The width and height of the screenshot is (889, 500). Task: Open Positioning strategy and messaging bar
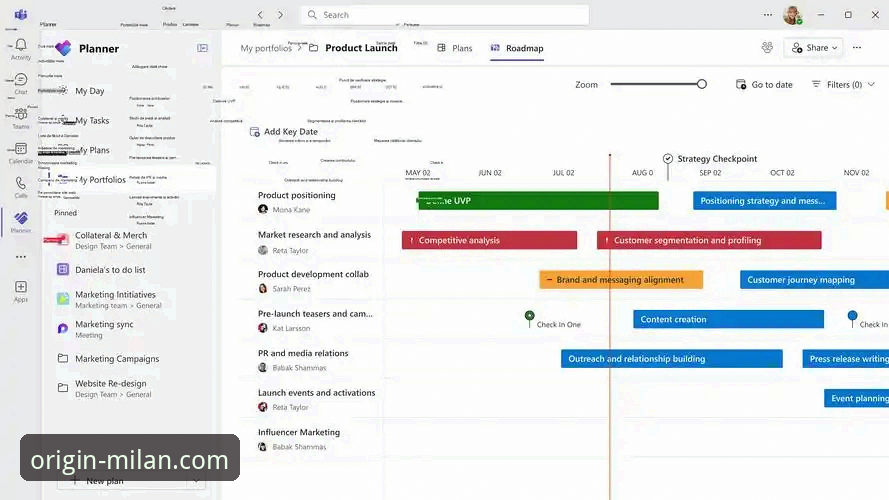[x=764, y=201]
